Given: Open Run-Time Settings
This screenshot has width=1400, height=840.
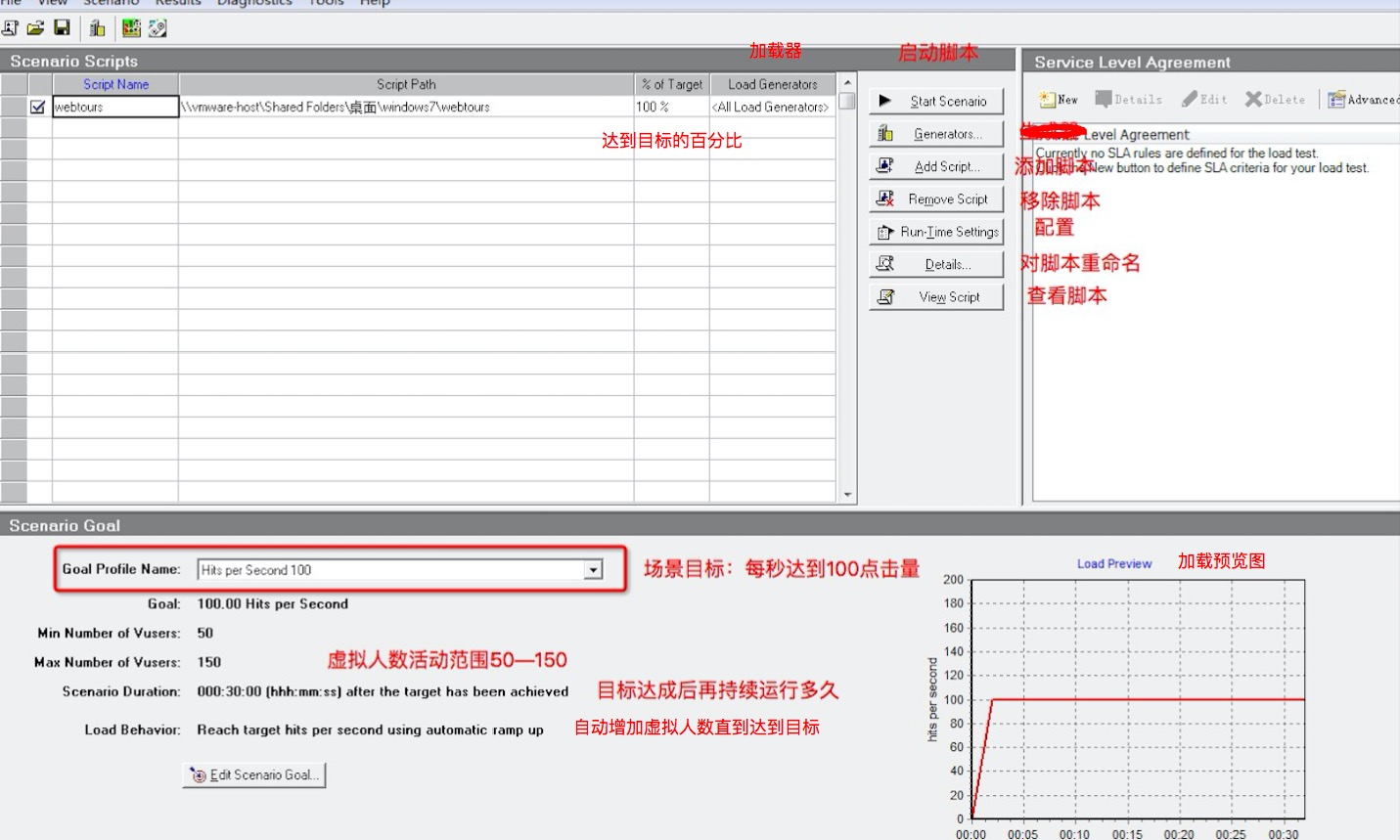Looking at the screenshot, I should pyautogui.click(x=936, y=232).
